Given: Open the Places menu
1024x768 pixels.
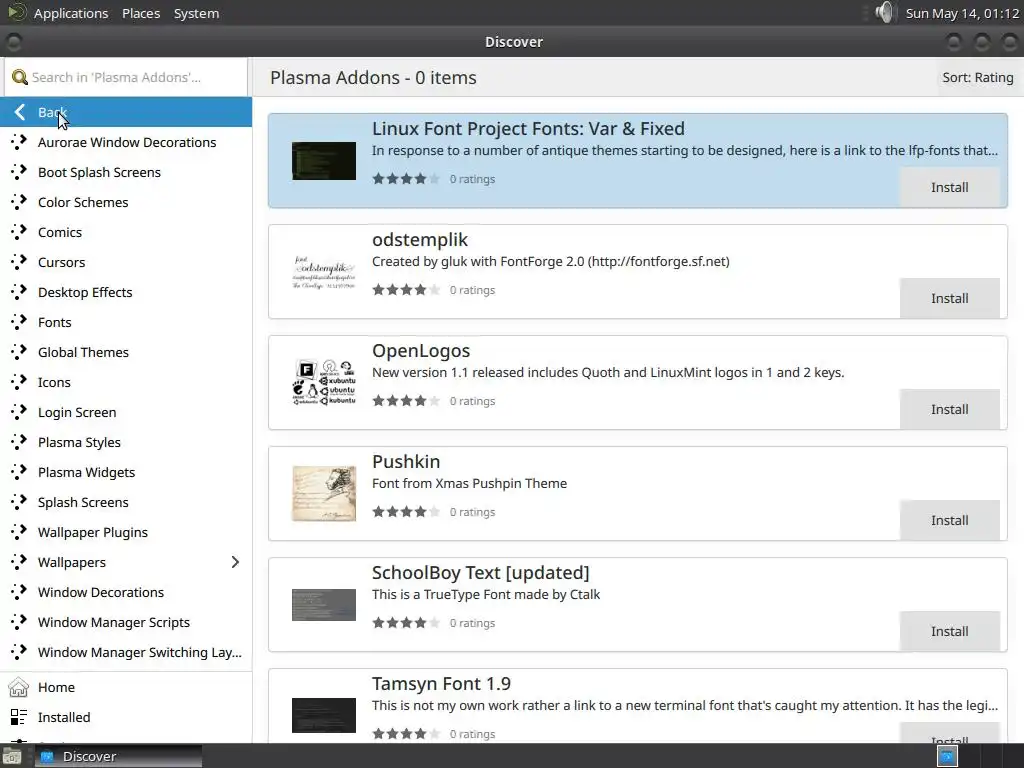Looking at the screenshot, I should coord(141,13).
